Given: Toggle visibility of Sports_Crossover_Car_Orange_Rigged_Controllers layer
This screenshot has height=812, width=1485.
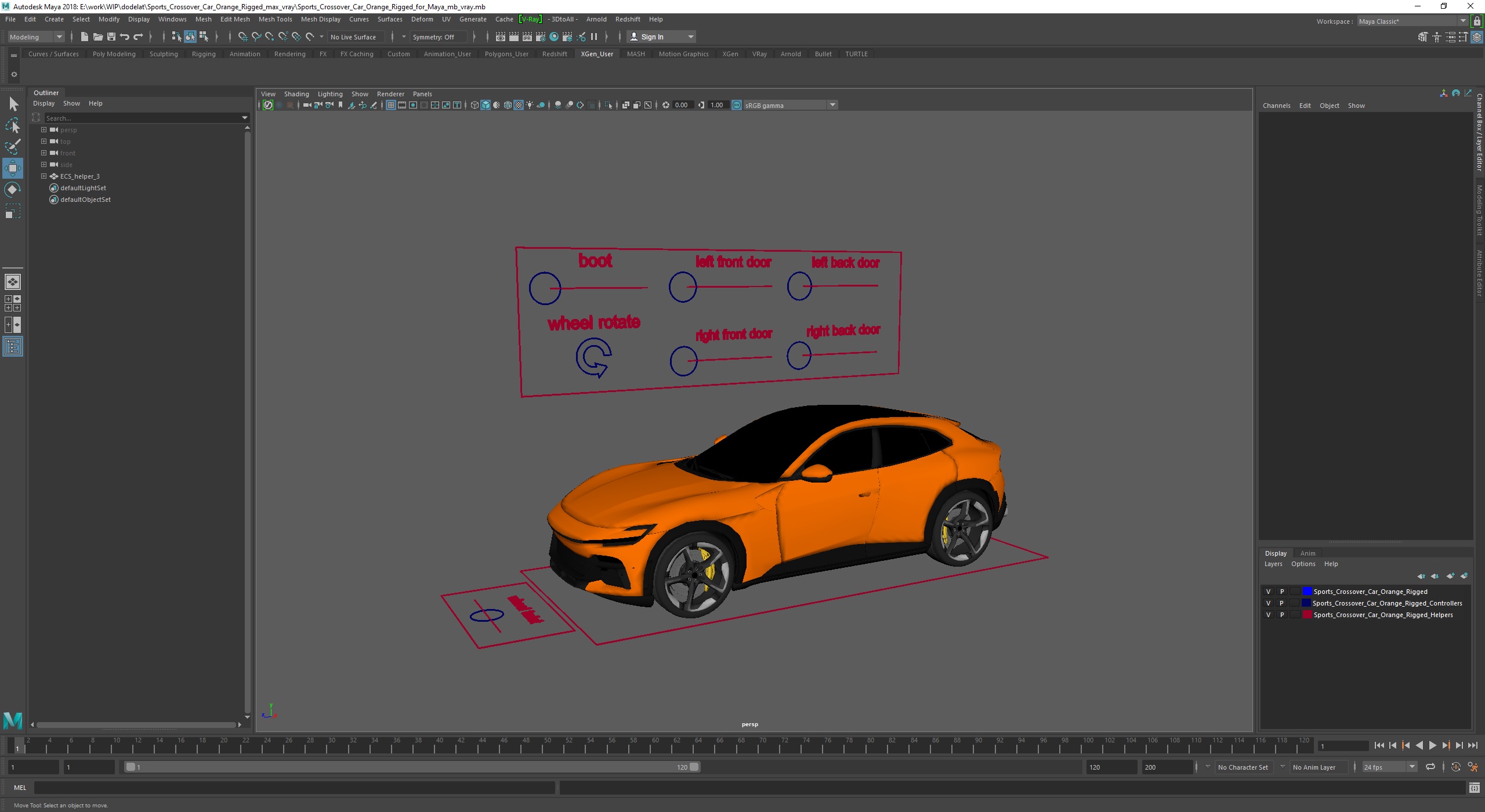Looking at the screenshot, I should pyautogui.click(x=1268, y=603).
